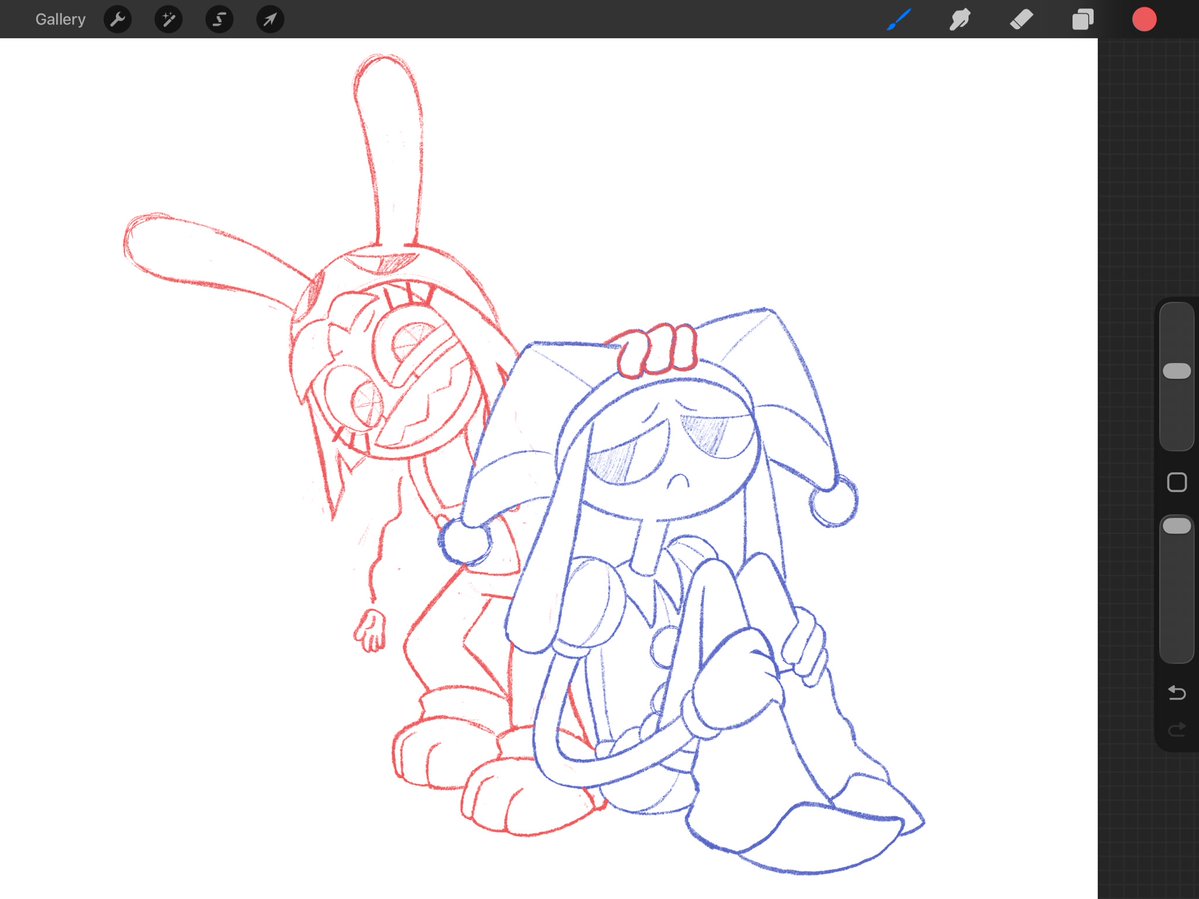Image resolution: width=1199 pixels, height=899 pixels.
Task: Activate the Transform arrow tool
Action: 270,19
